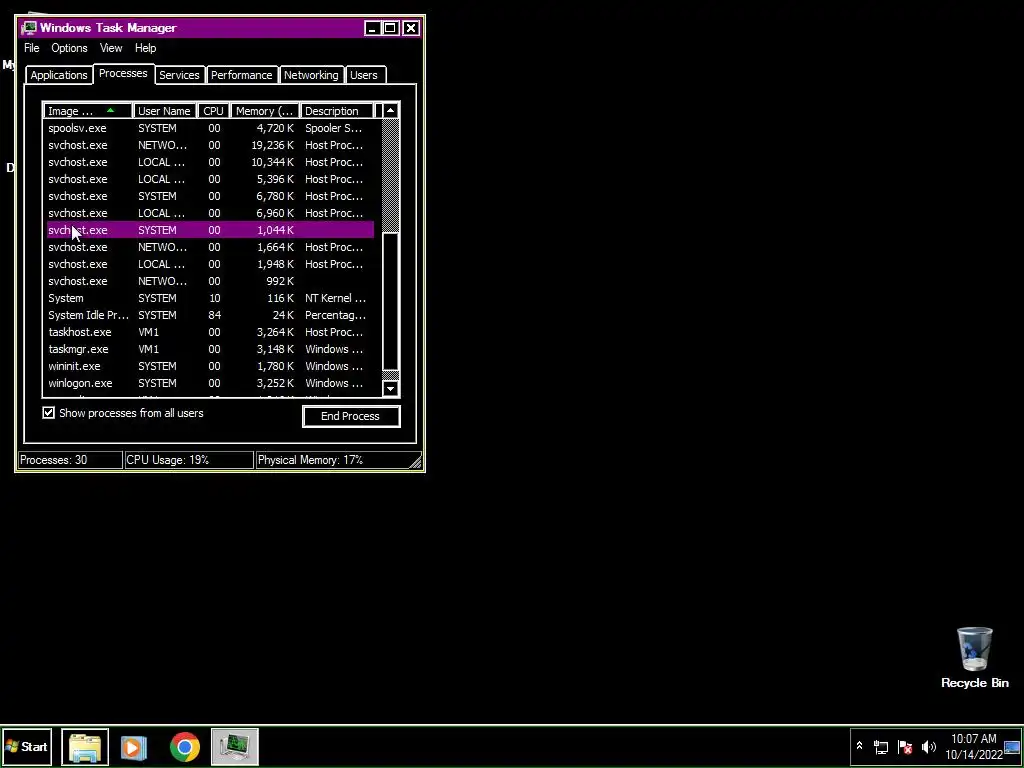The height and width of the screenshot is (768, 1024).
Task: Select svchost.exe row with 6,780 K memory
Action: pos(209,196)
